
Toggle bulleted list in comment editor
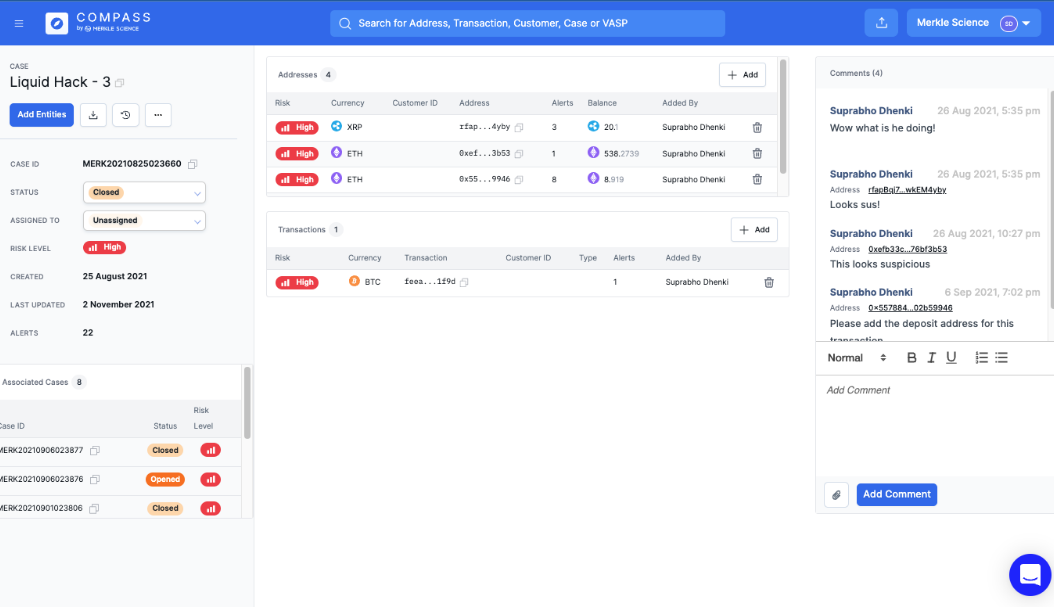[1002, 358]
